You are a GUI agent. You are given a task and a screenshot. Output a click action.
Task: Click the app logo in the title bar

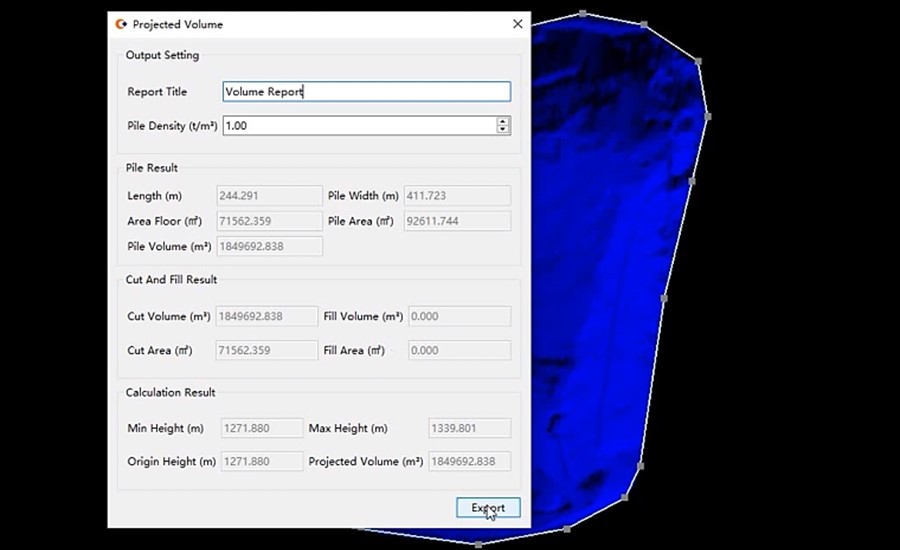click(x=121, y=24)
